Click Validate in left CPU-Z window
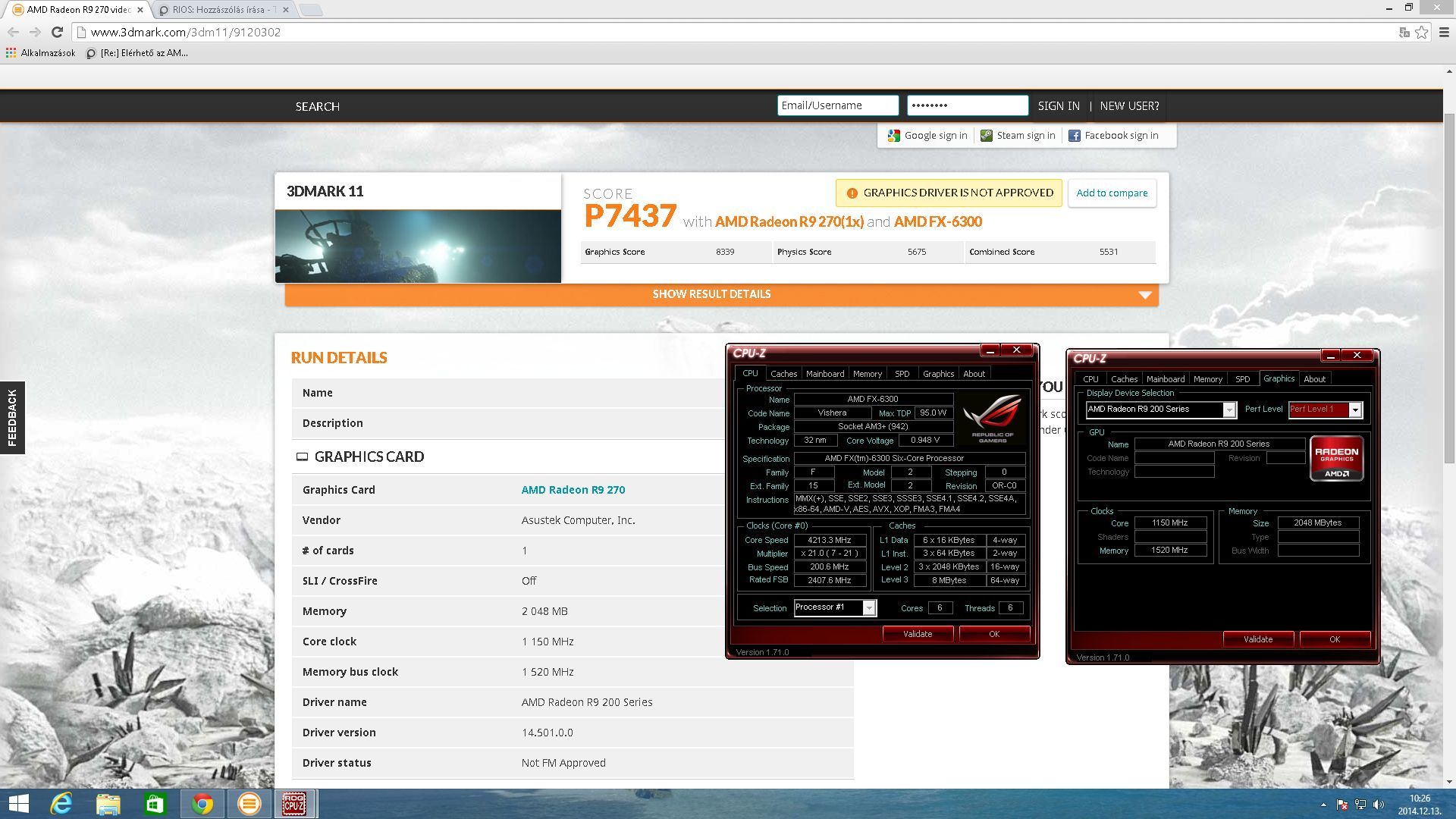 coord(918,634)
